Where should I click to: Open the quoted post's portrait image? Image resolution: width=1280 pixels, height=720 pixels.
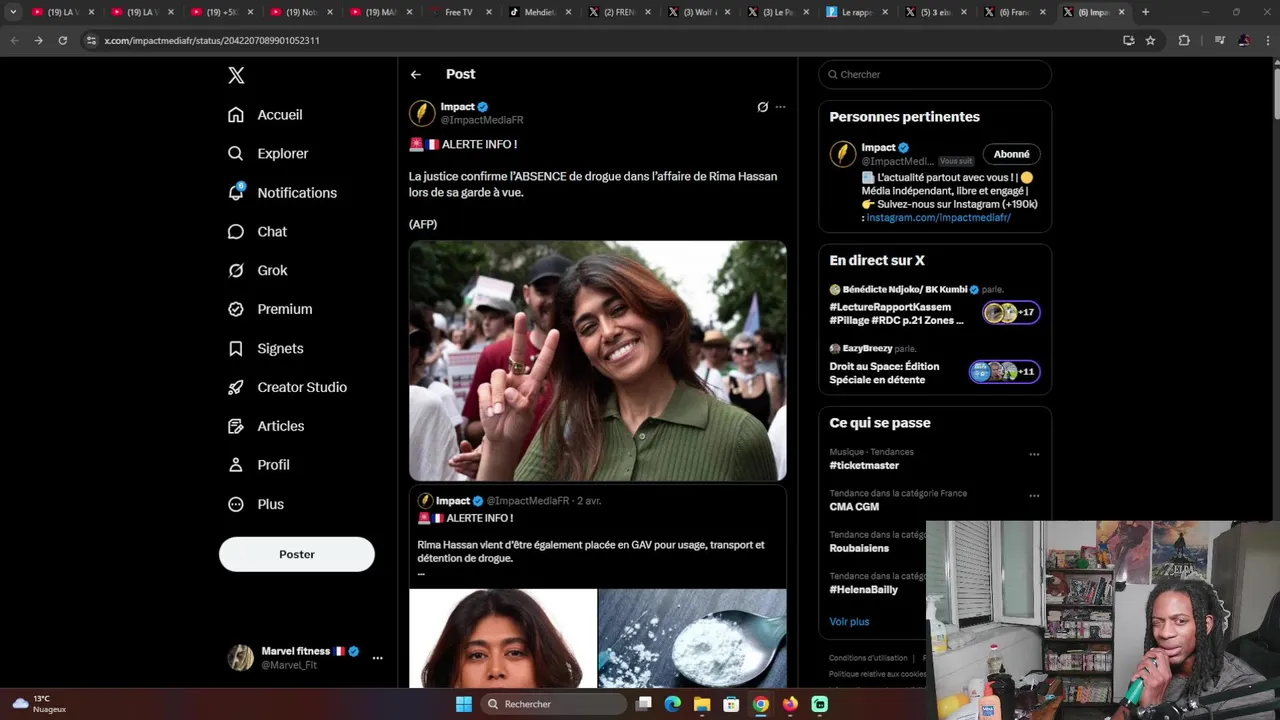[503, 638]
